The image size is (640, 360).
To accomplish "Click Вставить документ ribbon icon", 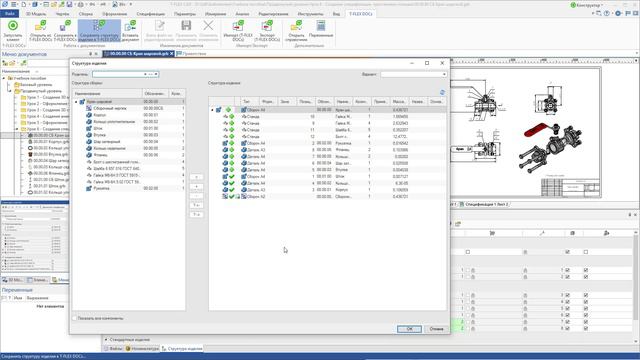I will (130, 26).
